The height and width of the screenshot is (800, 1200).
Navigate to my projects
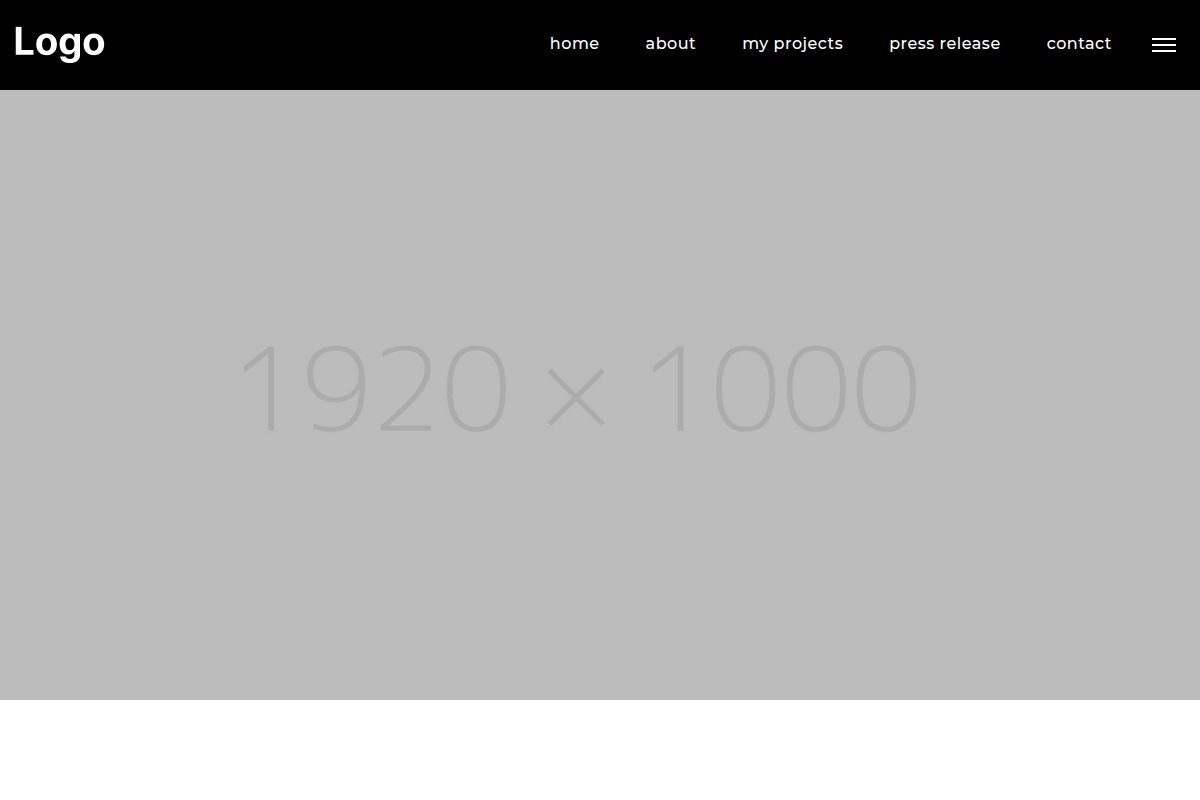[x=792, y=44]
